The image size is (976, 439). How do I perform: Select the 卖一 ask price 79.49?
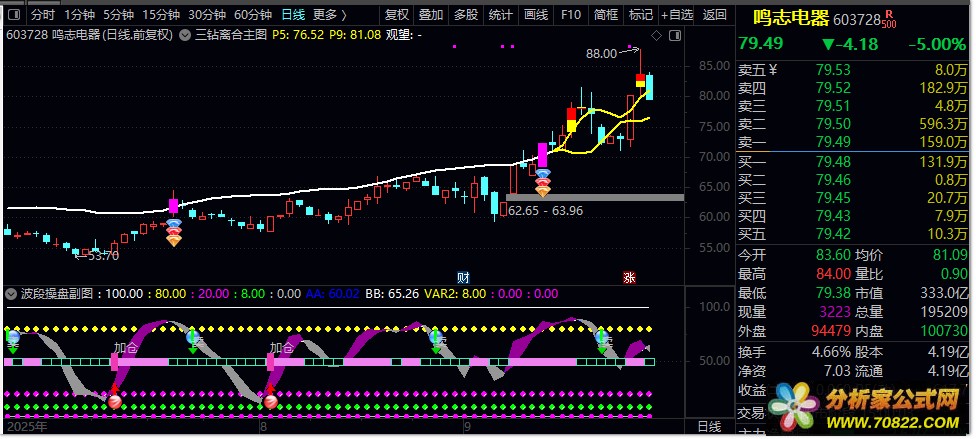coord(833,143)
